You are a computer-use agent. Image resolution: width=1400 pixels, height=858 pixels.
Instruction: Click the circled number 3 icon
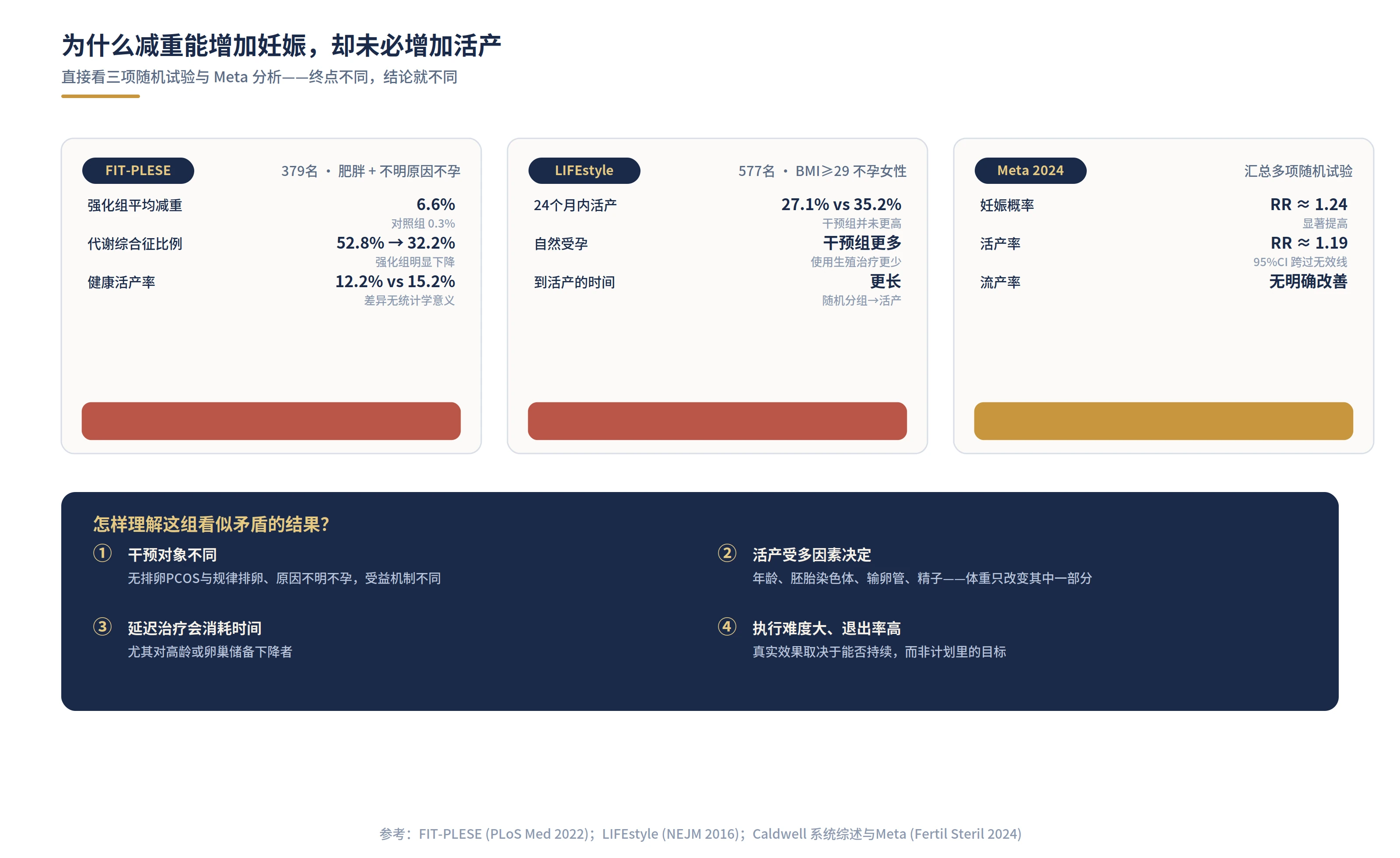(x=102, y=626)
